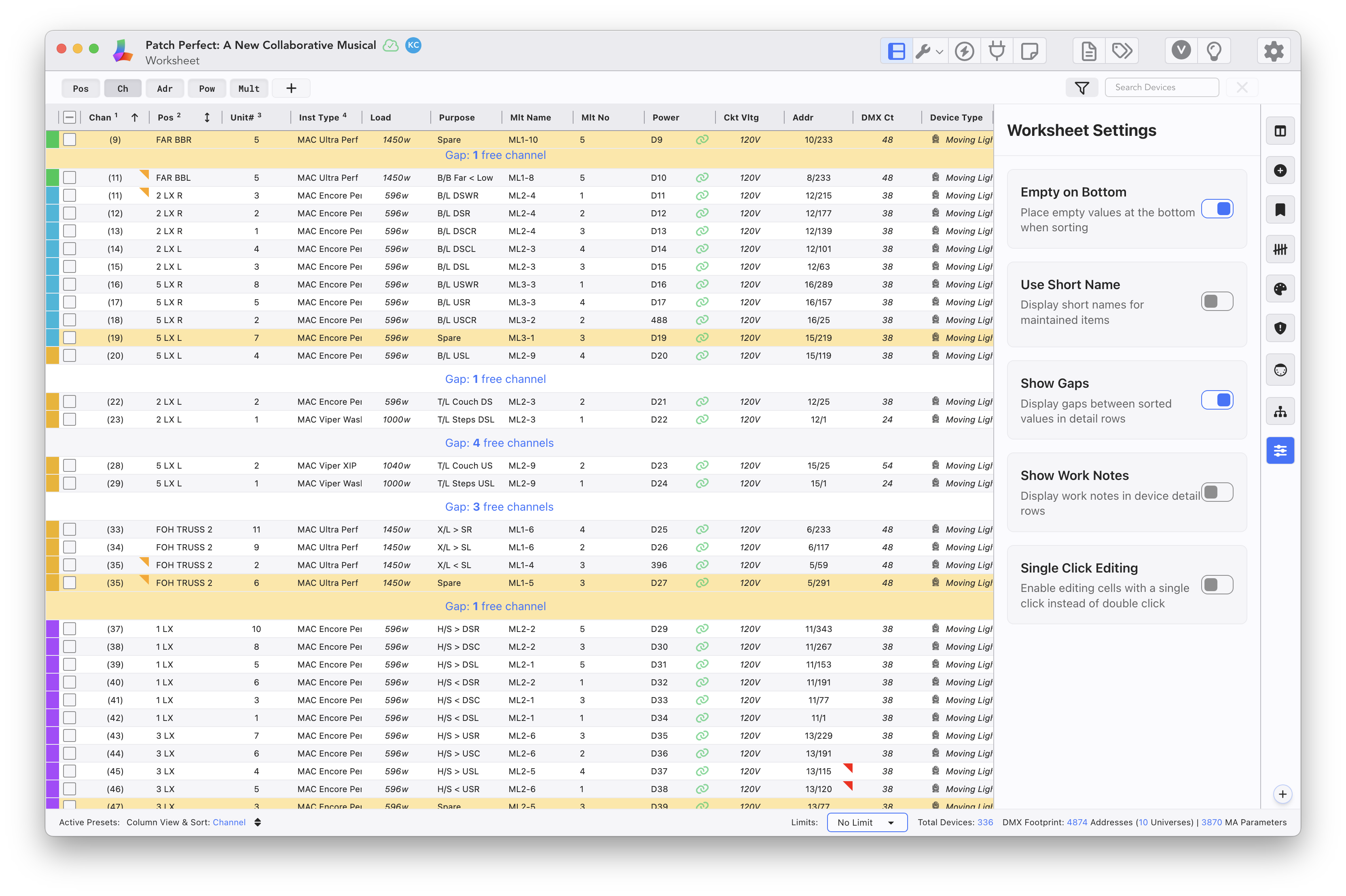Viewport: 1346px width, 896px height.
Task: Click the plus button at sidebar bottom
Action: pyautogui.click(x=1282, y=794)
